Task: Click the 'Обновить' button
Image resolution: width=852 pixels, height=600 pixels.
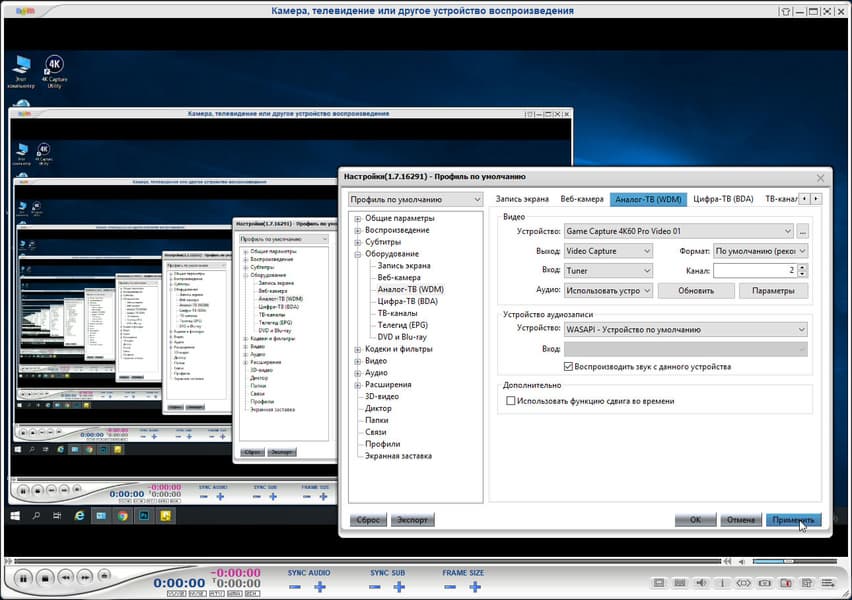Action: (695, 291)
